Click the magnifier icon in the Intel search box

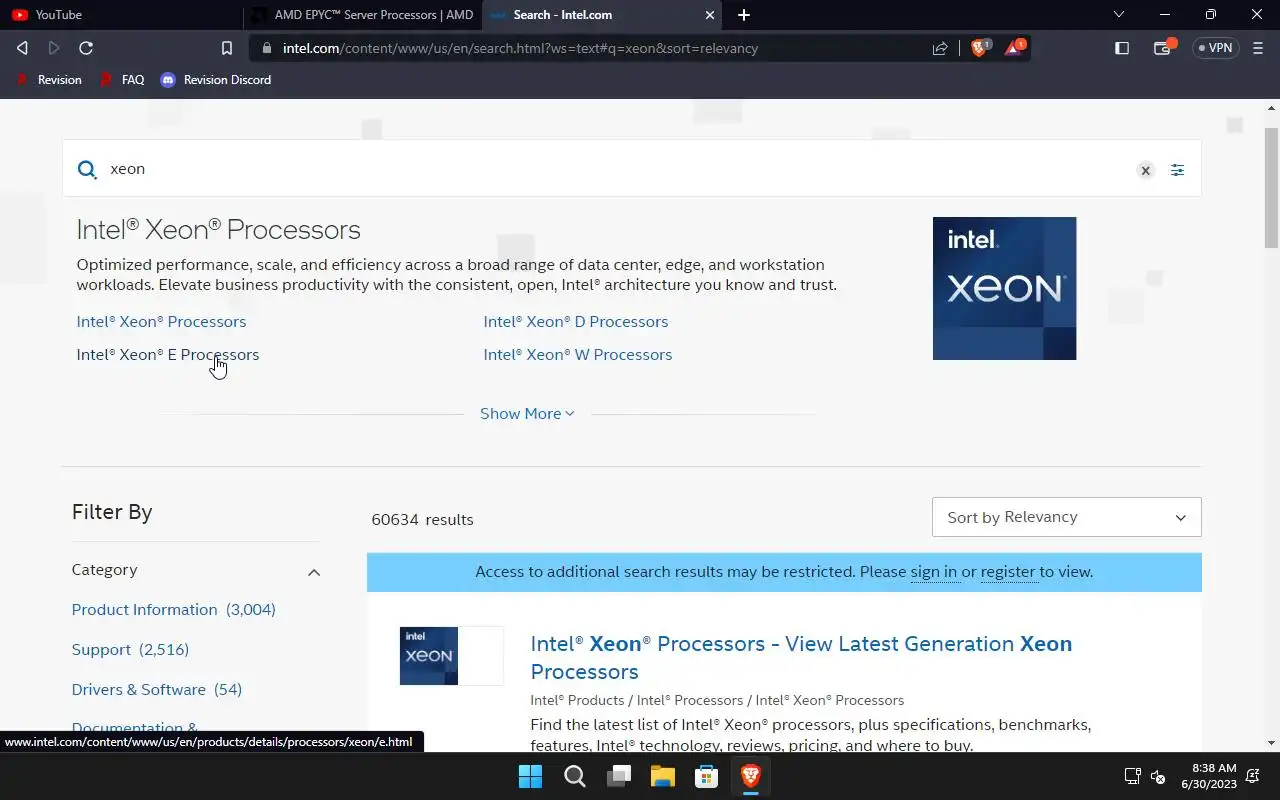coord(87,169)
